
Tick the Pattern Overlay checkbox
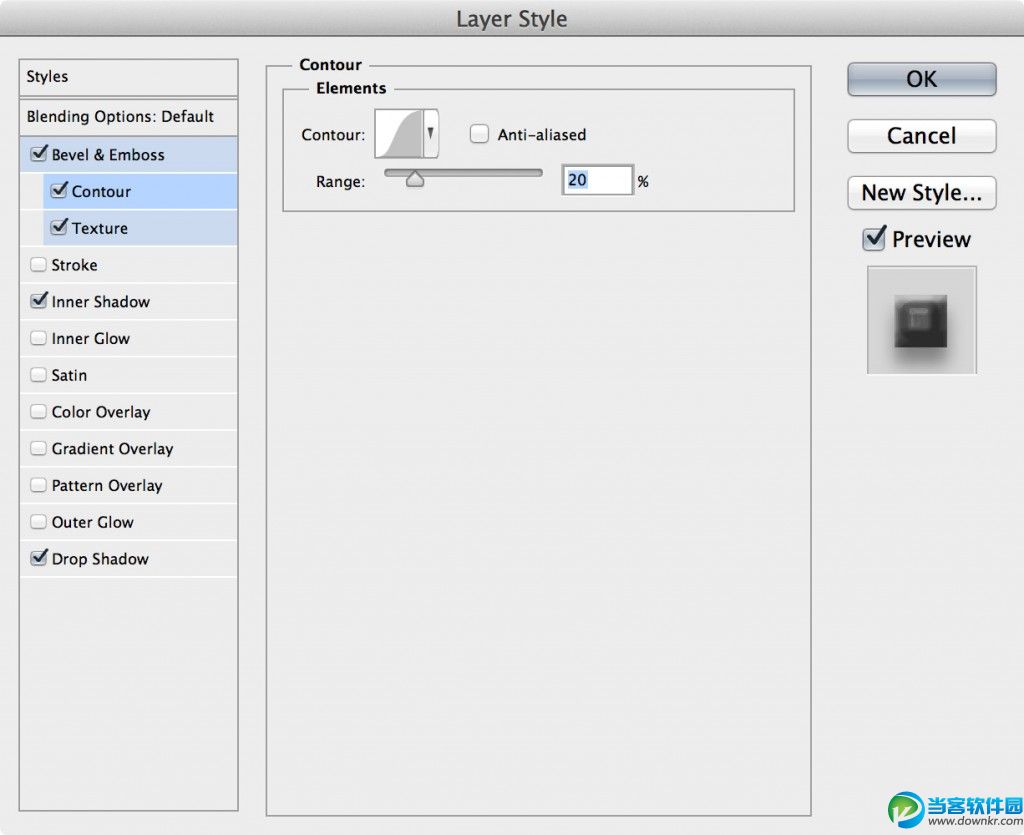(x=39, y=485)
